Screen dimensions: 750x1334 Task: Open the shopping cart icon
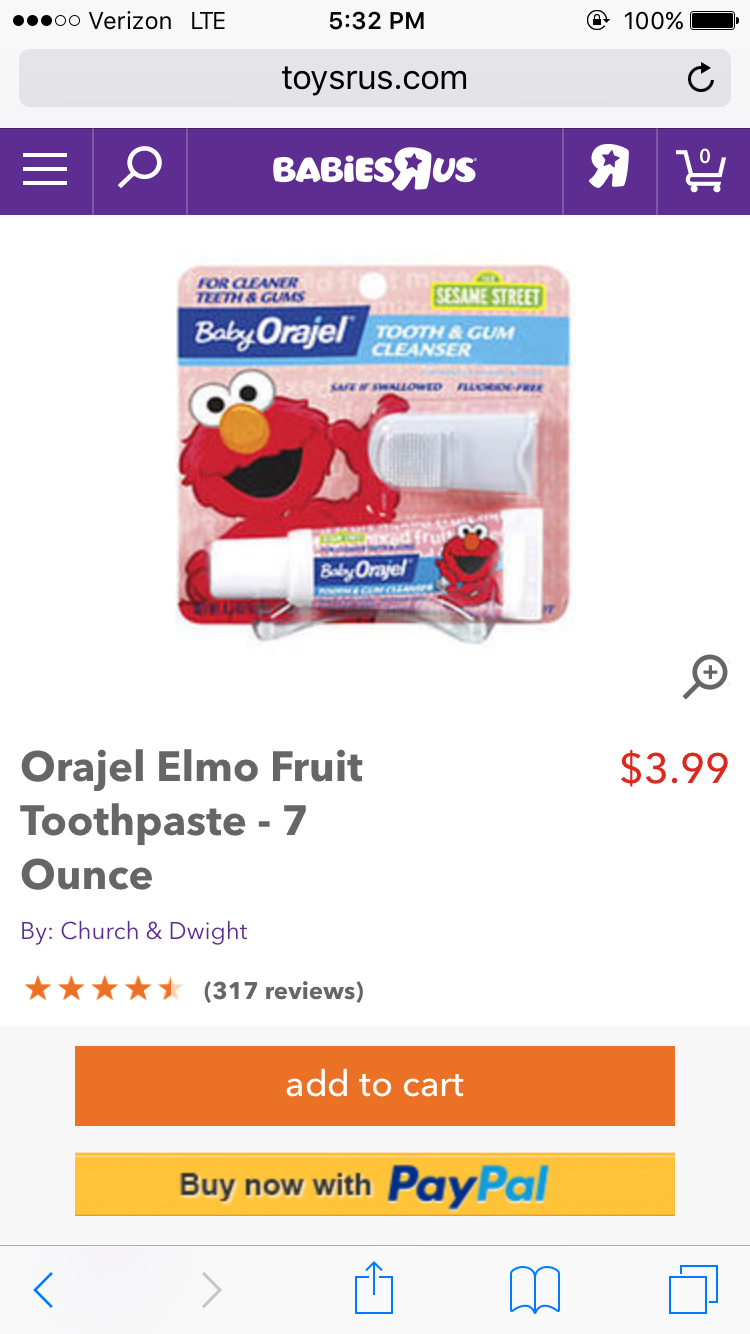701,170
